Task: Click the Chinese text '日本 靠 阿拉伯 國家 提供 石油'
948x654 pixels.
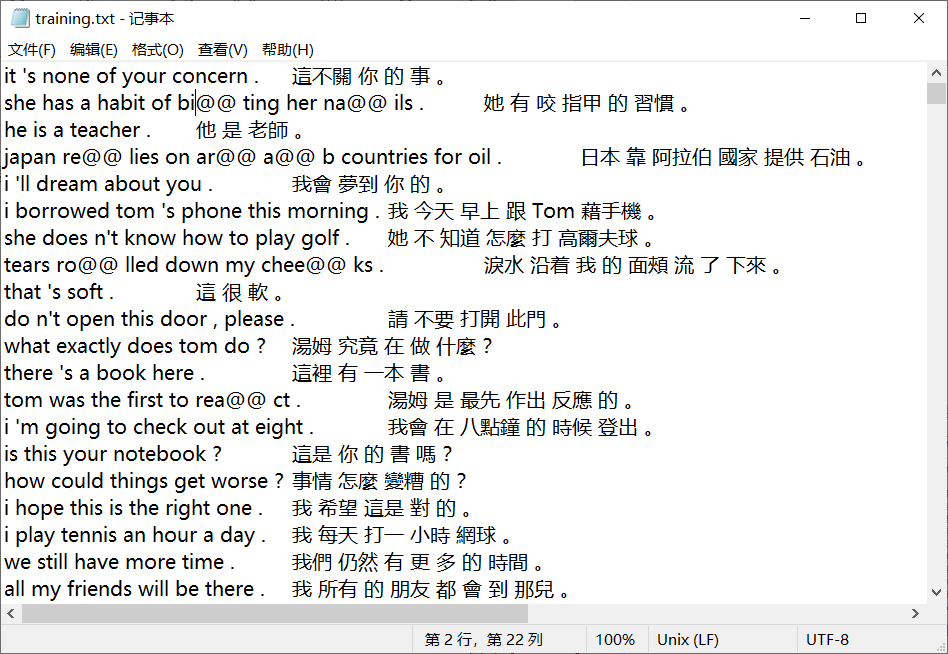Action: [x=715, y=157]
